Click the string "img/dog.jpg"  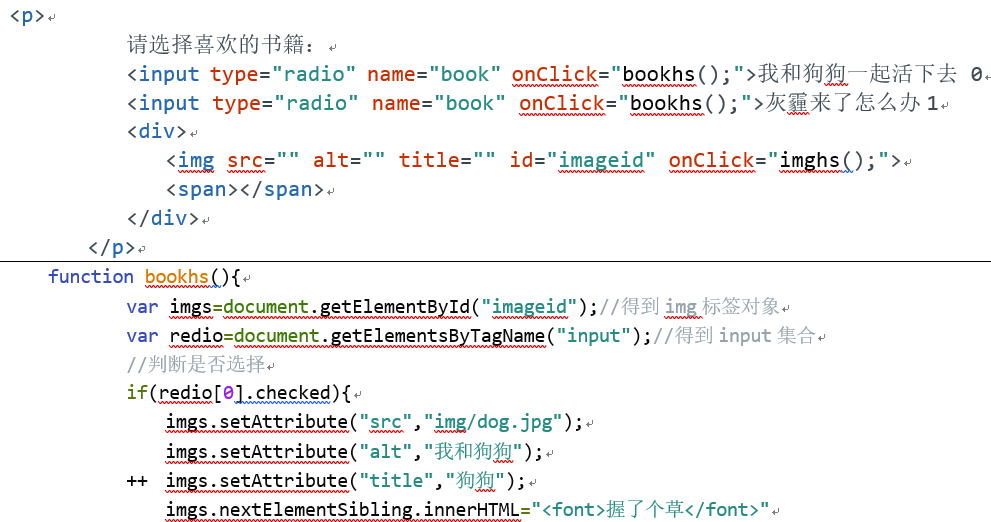[493, 422]
